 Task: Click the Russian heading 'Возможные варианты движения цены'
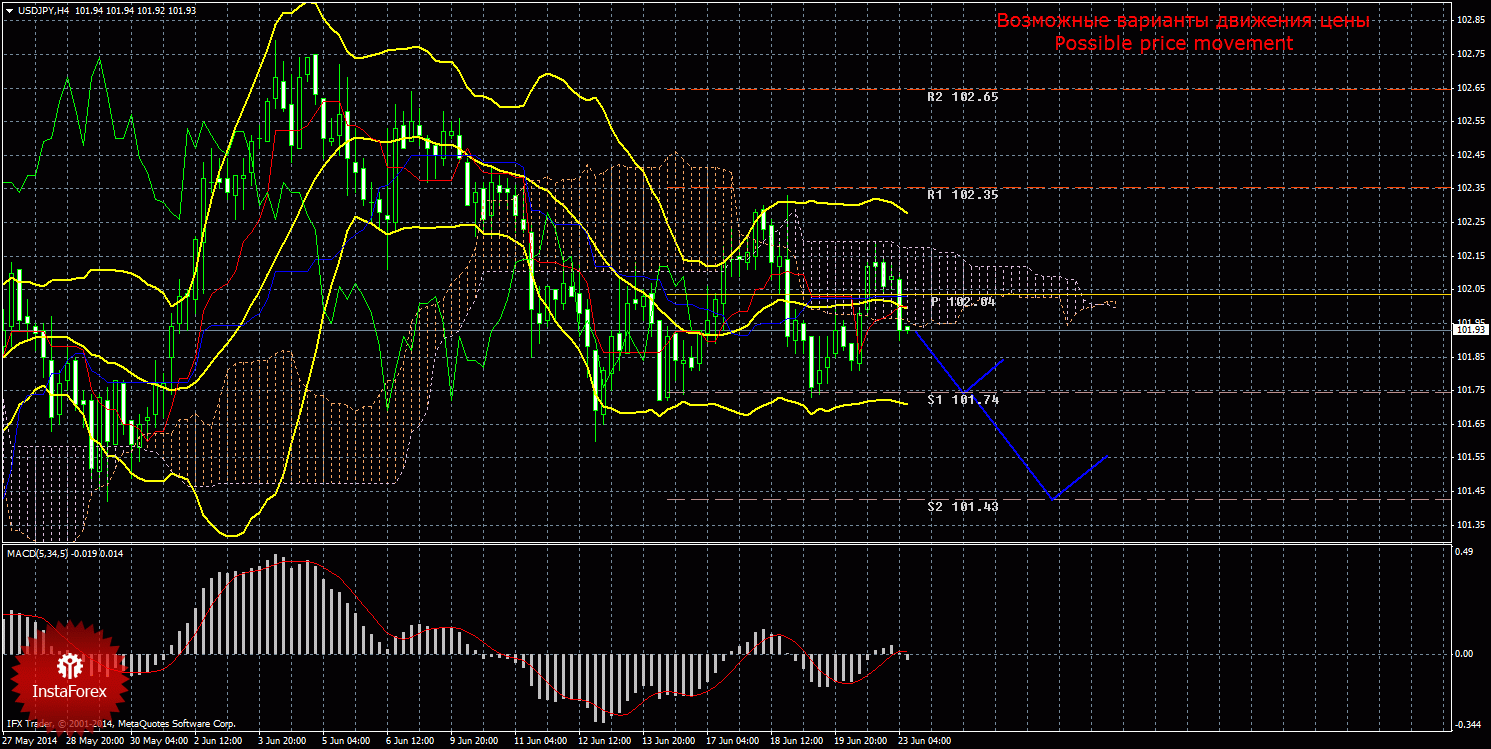pyautogui.click(x=1183, y=21)
